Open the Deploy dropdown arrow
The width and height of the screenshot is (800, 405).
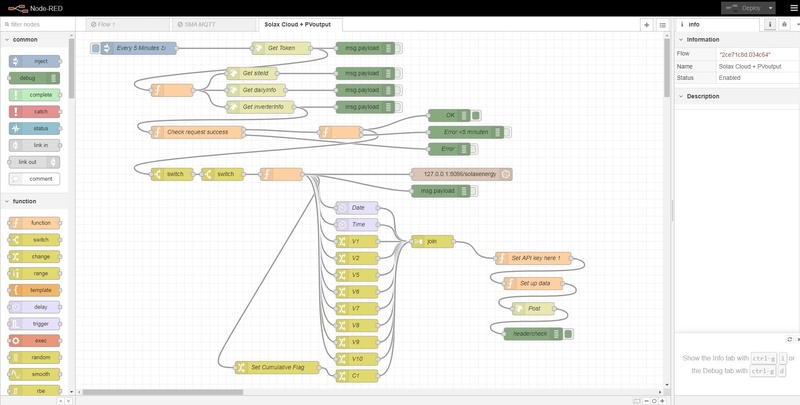(x=770, y=8)
